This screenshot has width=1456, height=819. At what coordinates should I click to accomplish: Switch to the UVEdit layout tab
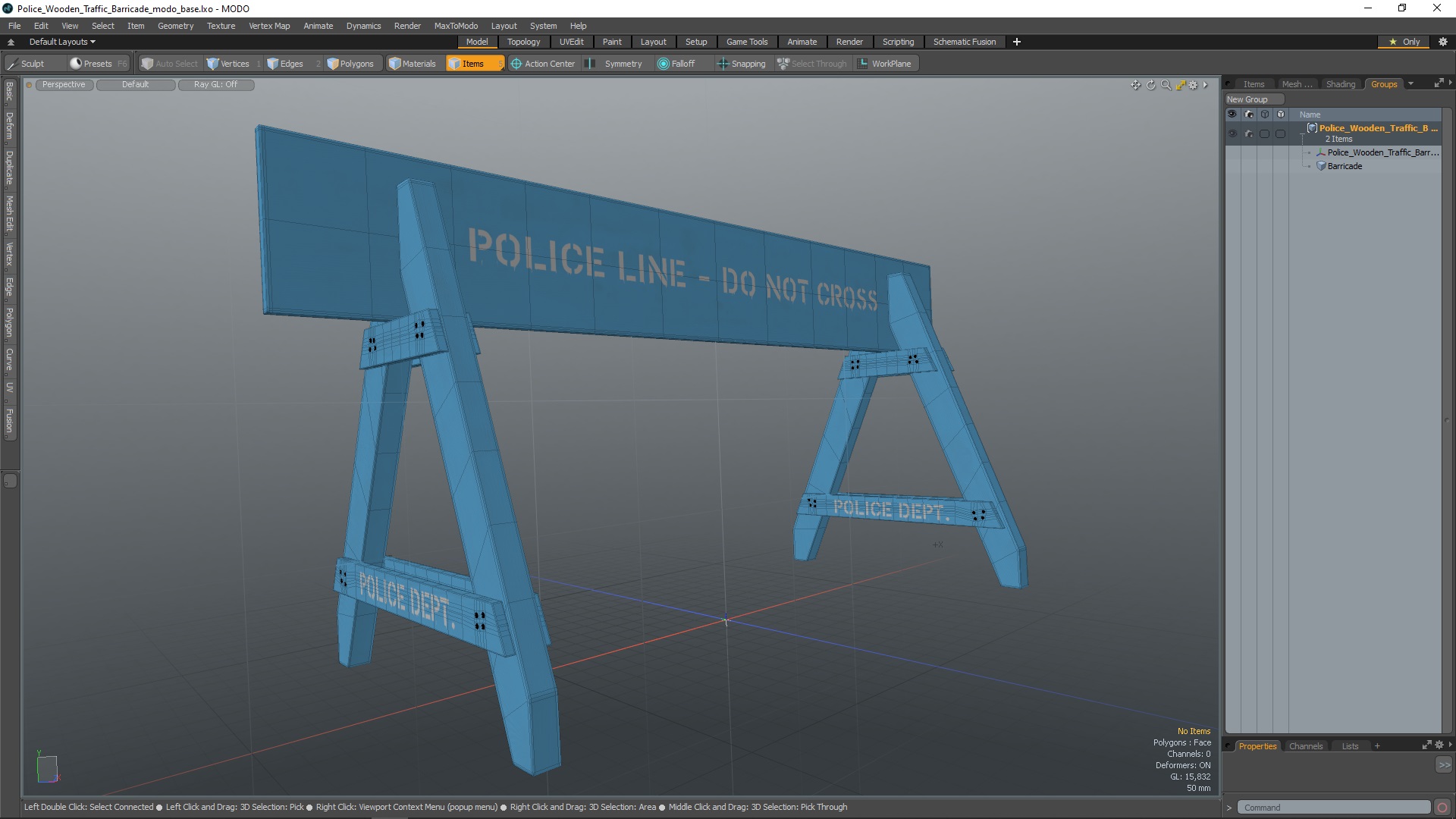coord(571,42)
